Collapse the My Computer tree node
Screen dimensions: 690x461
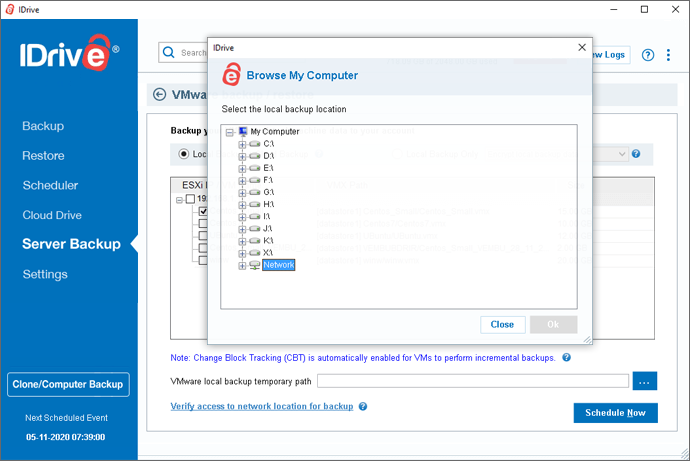[x=229, y=132]
